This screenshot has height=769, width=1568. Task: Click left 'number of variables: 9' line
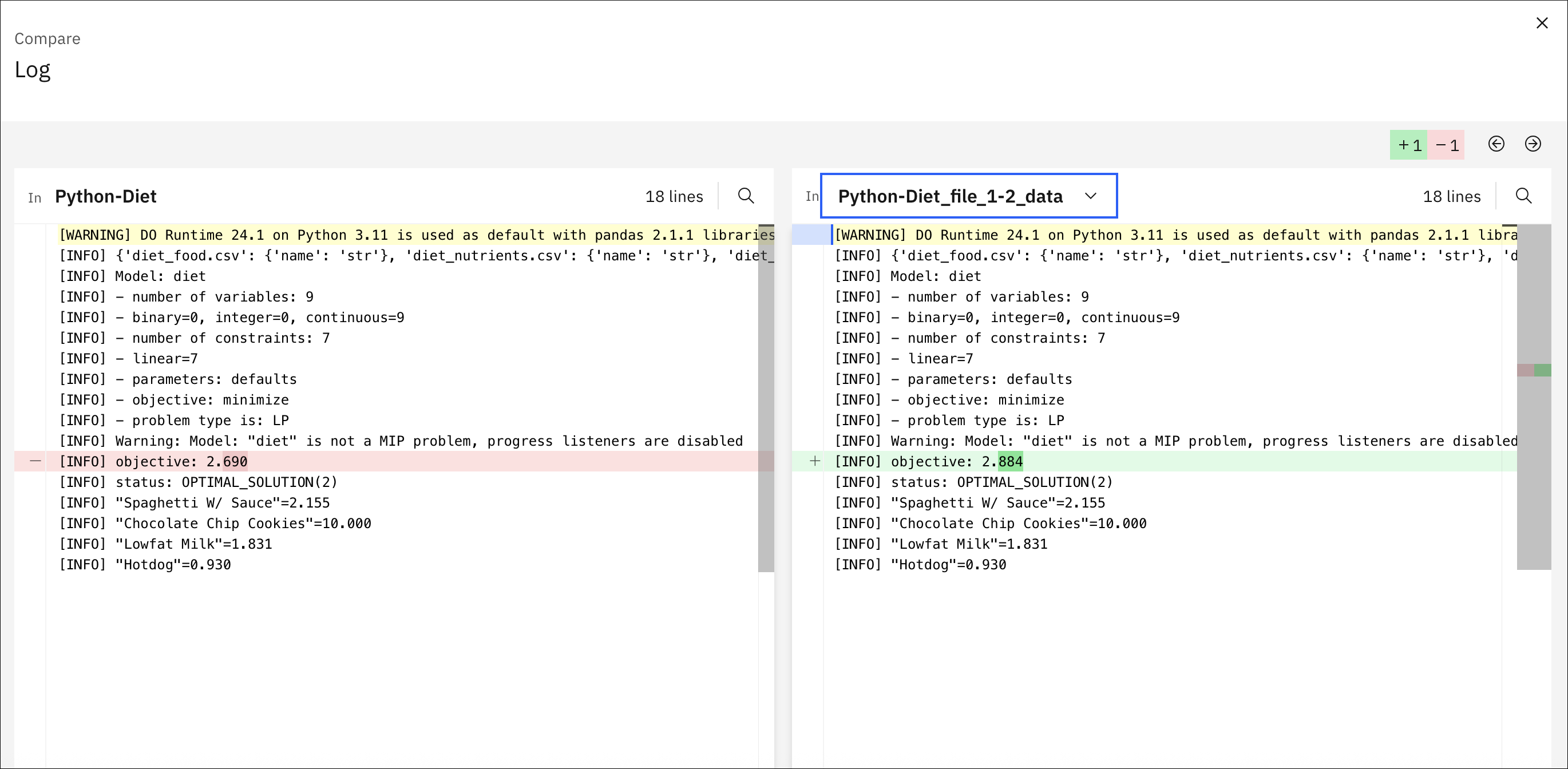186,297
